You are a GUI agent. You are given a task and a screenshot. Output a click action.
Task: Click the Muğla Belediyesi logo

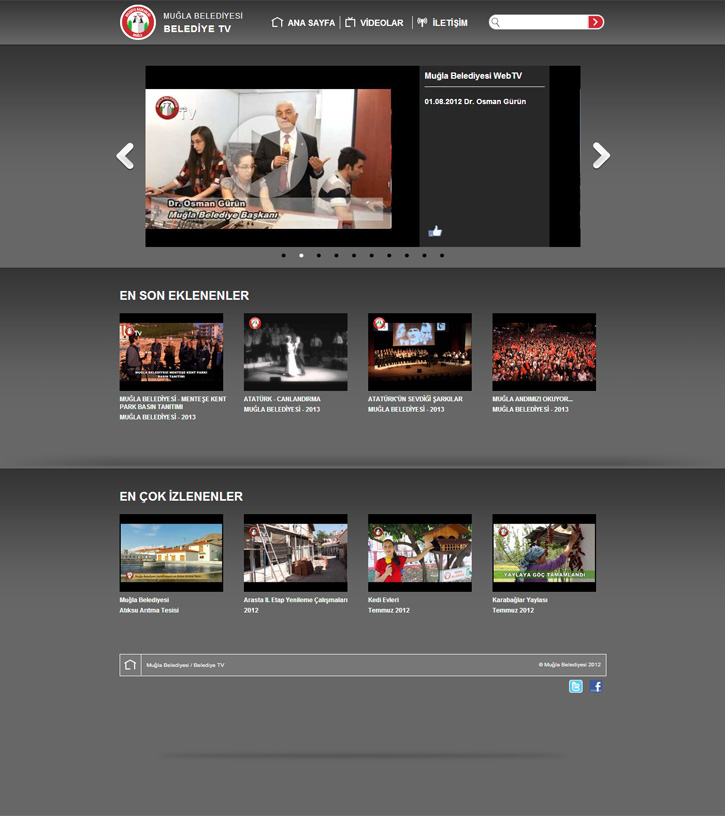138,22
